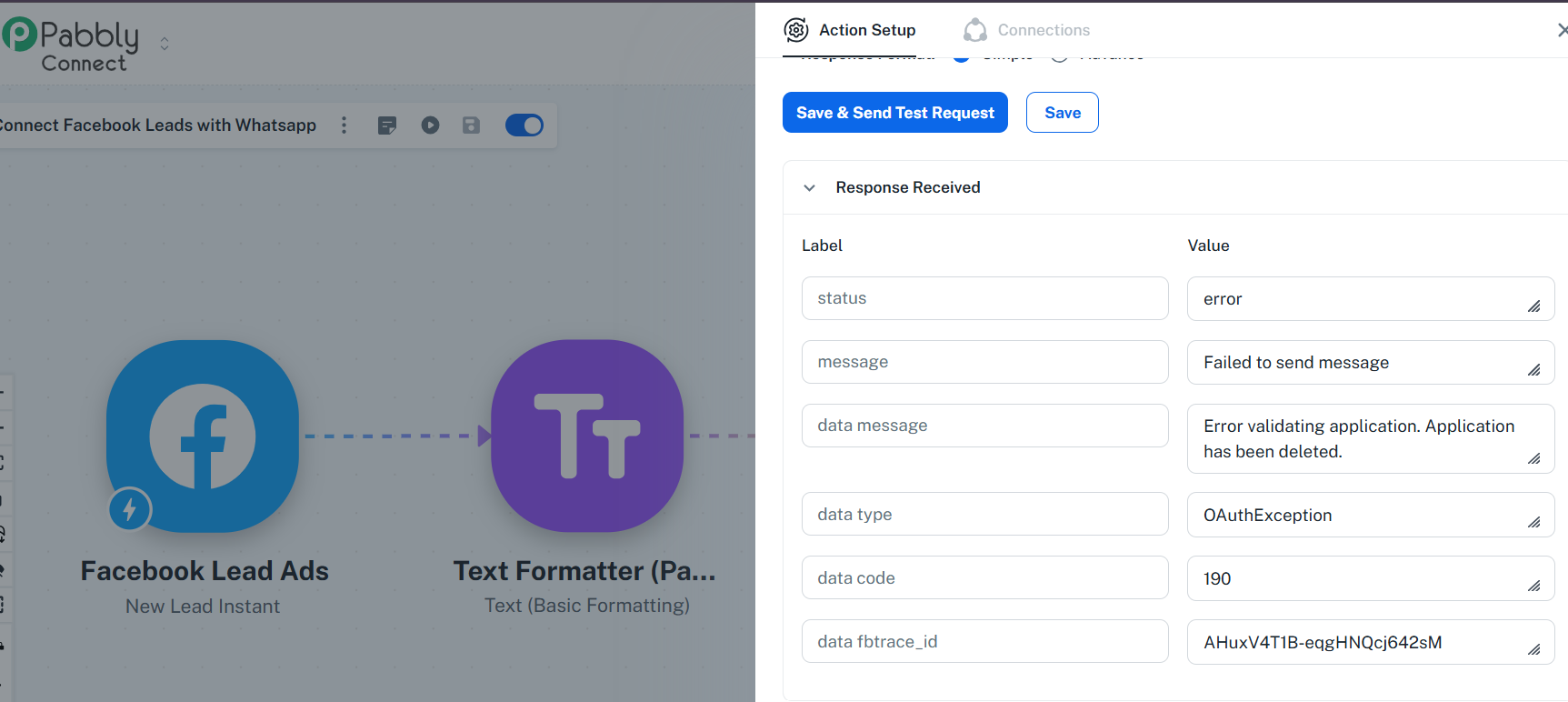Click the Facebook Lead Ads step icon
Image resolution: width=1568 pixels, height=702 pixels.
tap(202, 436)
